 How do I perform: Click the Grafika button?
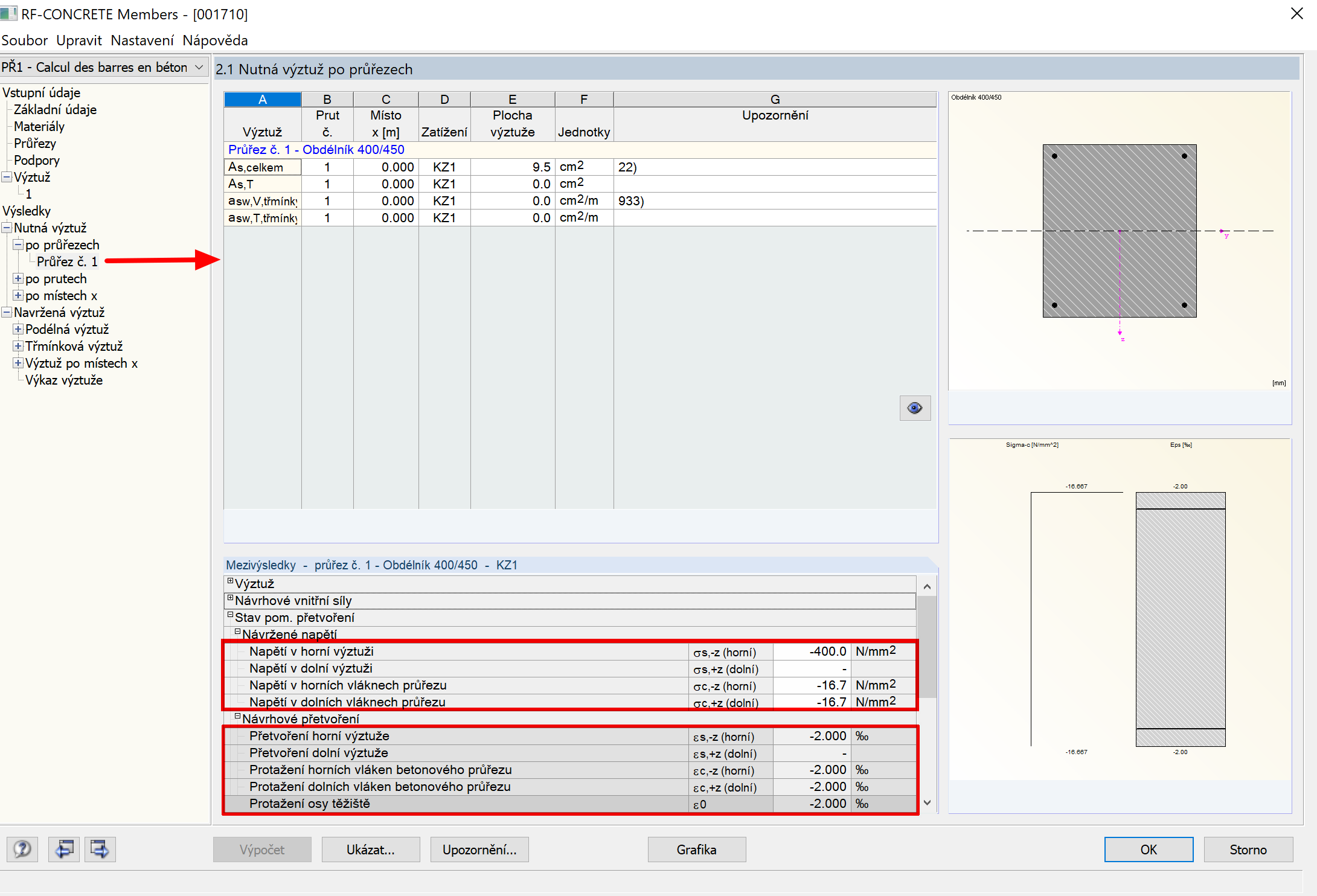point(696,850)
